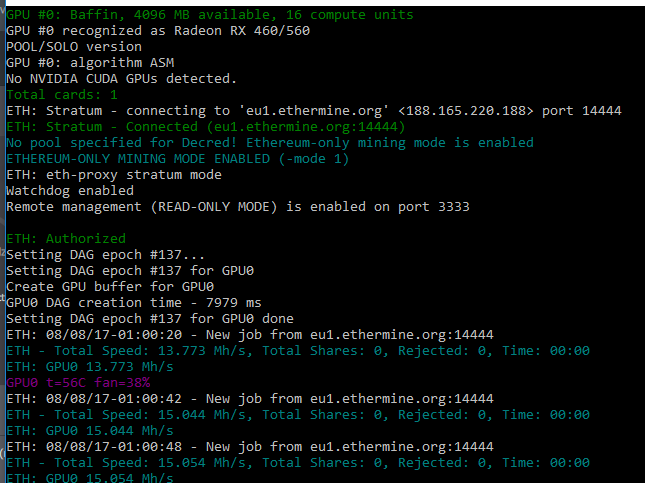Screen dimensions: 645x483
Task: Click 'Setting DAG epoch #137 for GPU0' line without 'done'
Action: 130,272
